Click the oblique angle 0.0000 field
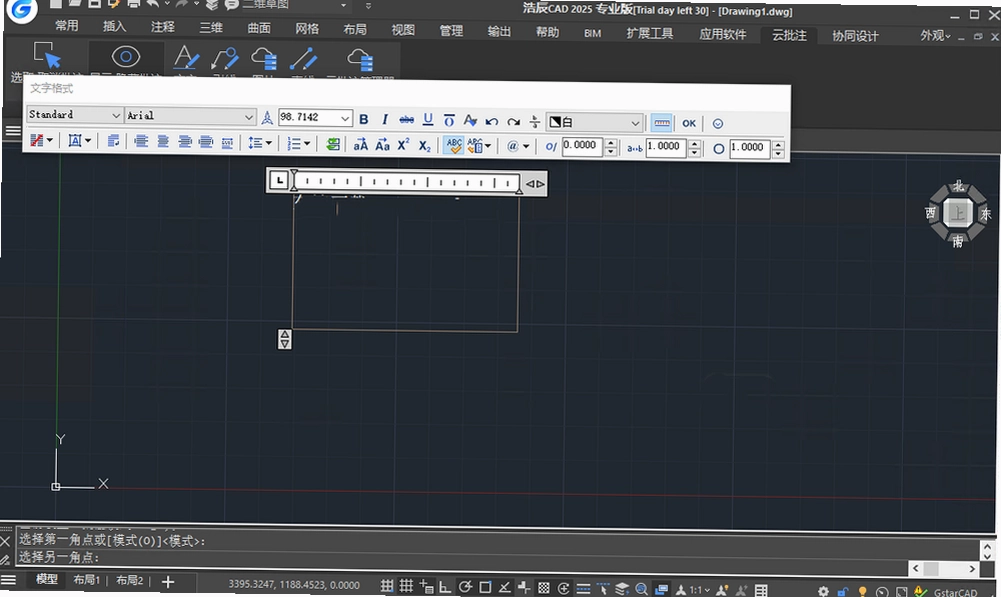Screen dimensions: 1001x597 click(x=582, y=146)
